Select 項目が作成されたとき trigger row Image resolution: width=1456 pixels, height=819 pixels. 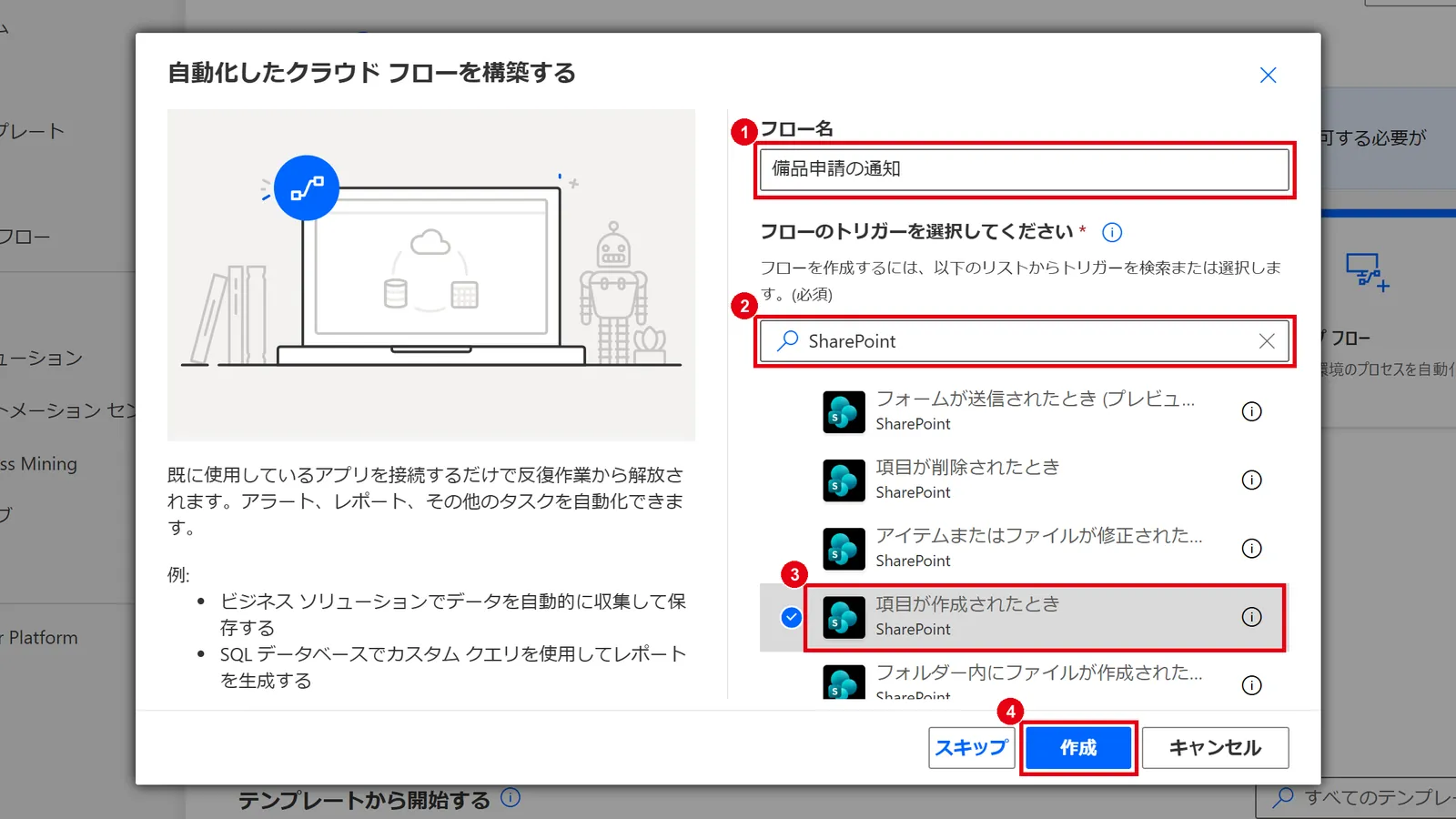[1024, 617]
